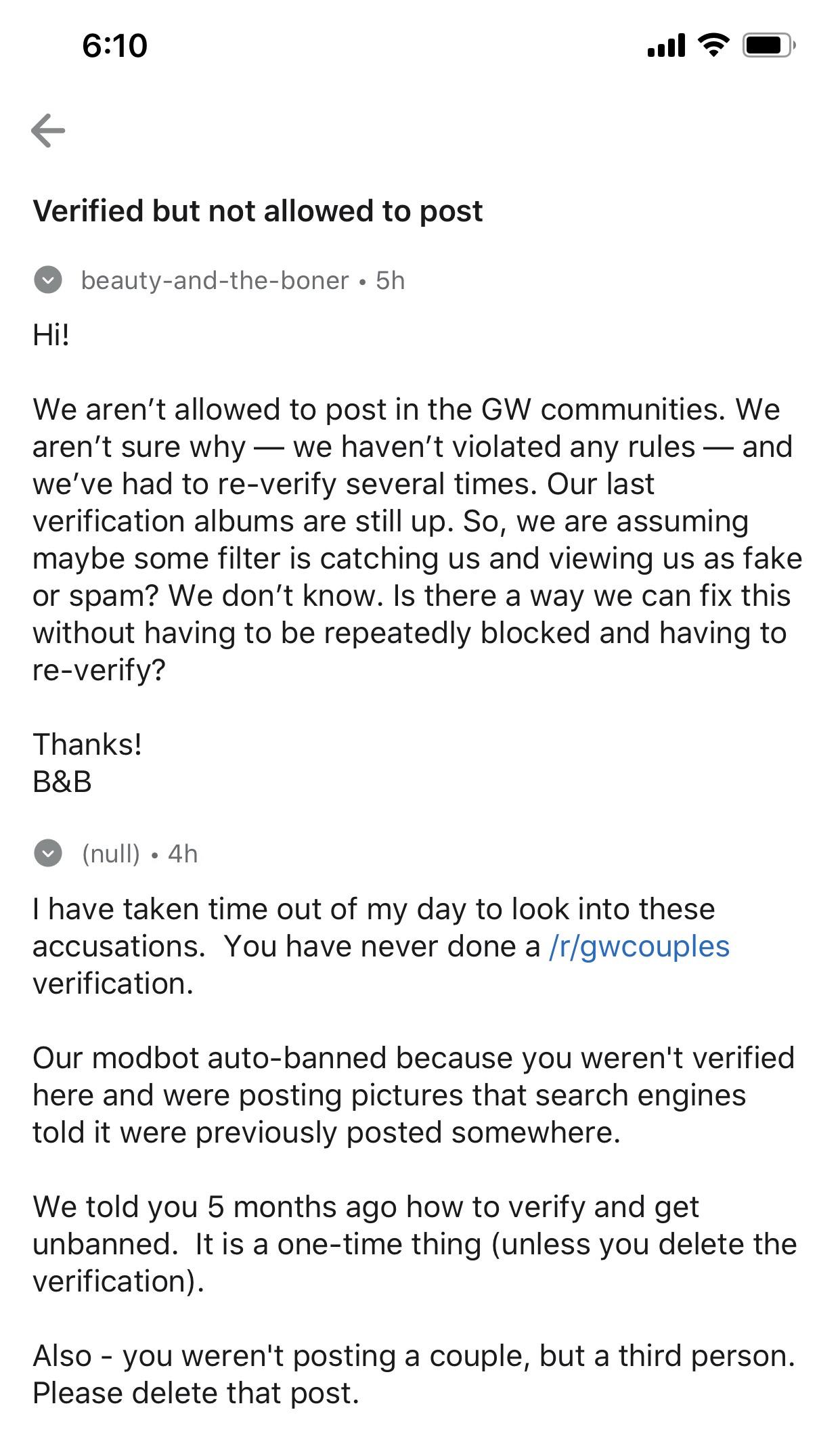Tap the battery status icon
Viewport: 840px width, 1431px height.
[769, 45]
